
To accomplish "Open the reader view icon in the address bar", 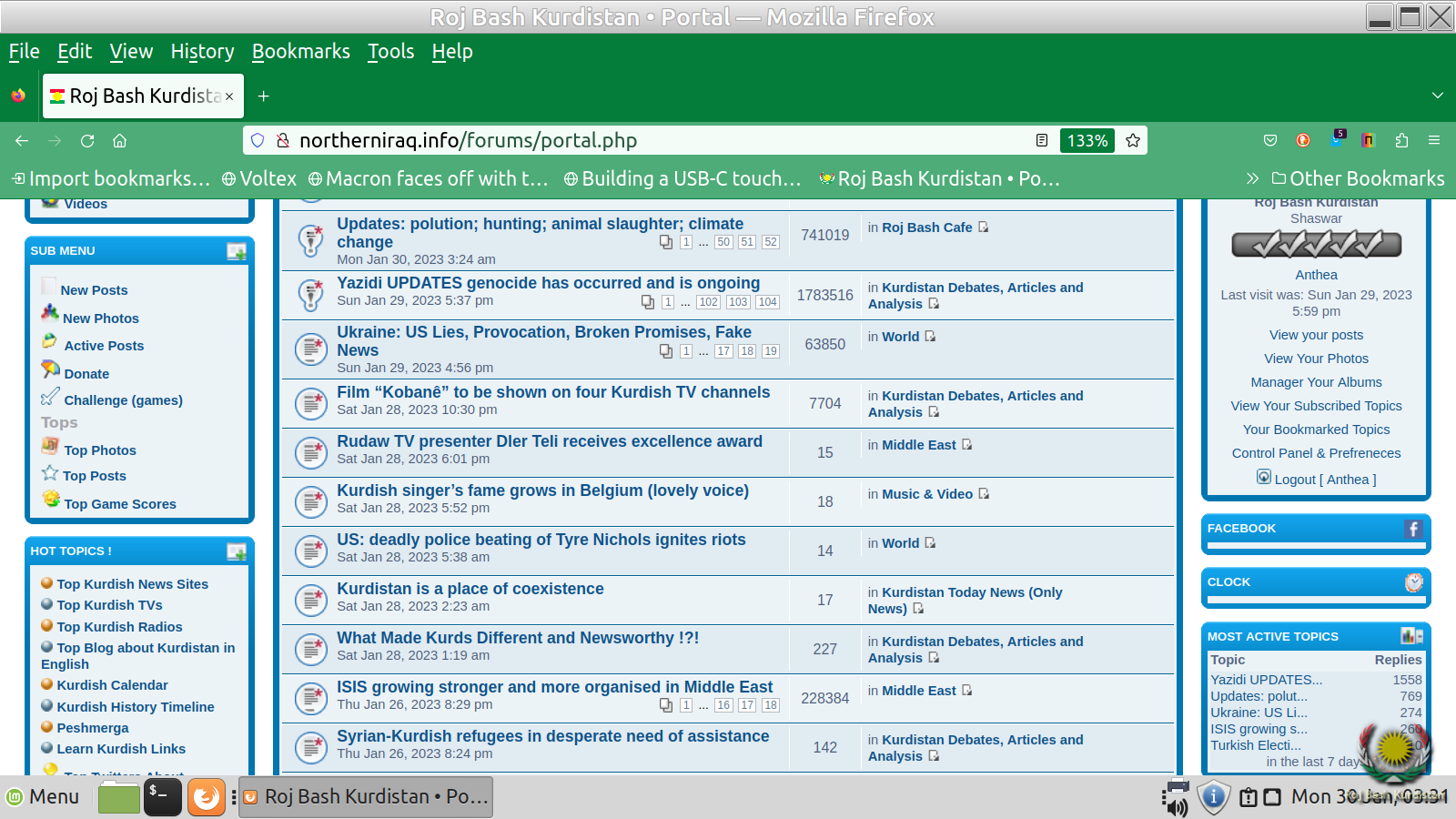I will pyautogui.click(x=1042, y=140).
